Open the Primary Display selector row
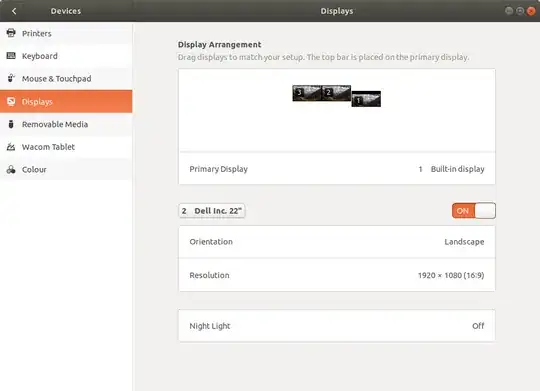540x391 pixels. (337, 169)
